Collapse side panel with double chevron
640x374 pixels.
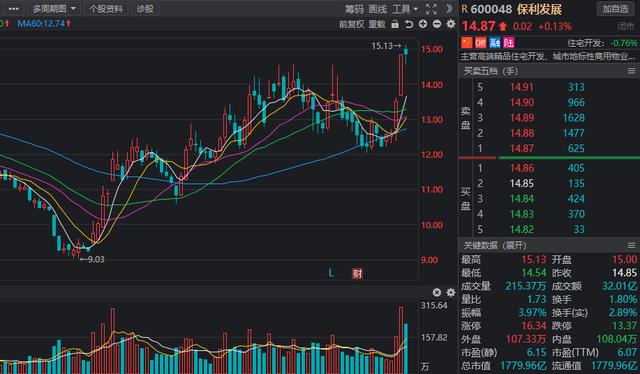click(449, 9)
